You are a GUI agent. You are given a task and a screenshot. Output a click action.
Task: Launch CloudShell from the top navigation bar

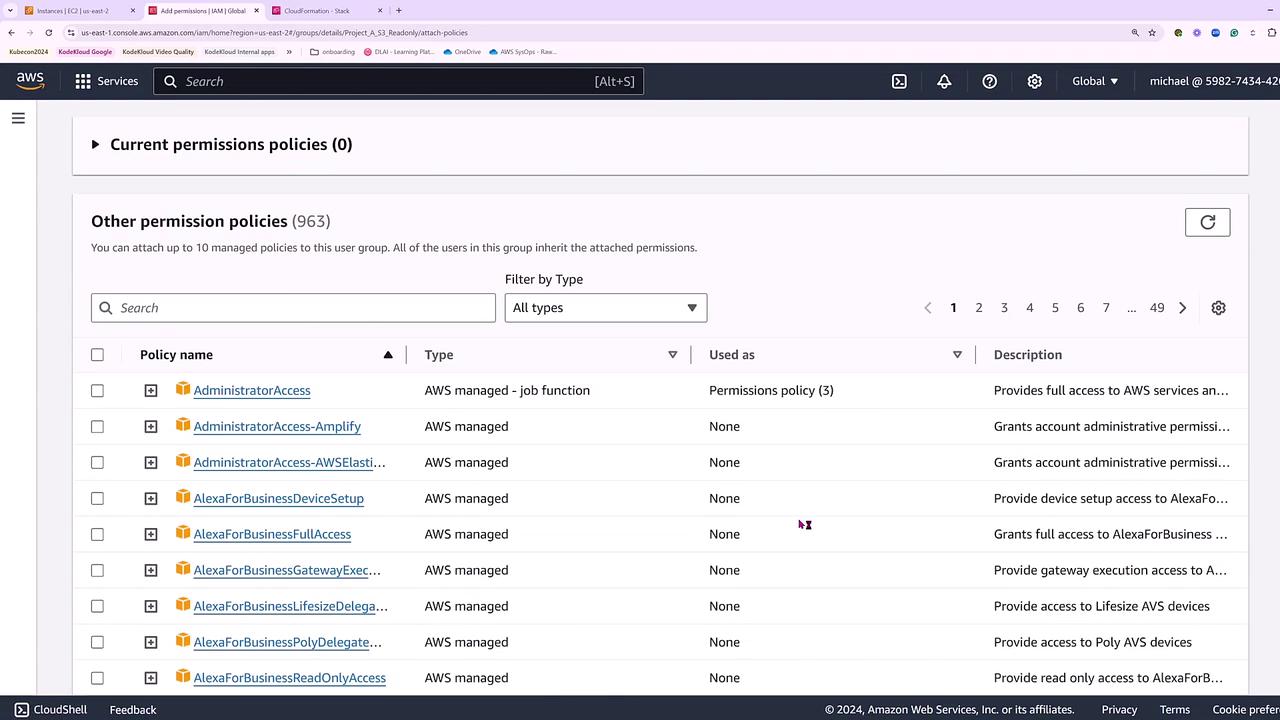coord(899,81)
